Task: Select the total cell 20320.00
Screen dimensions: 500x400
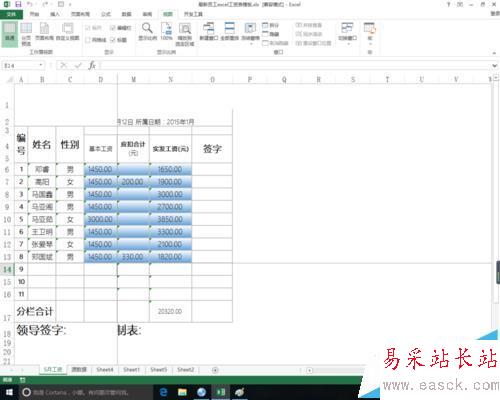Action: point(171,311)
